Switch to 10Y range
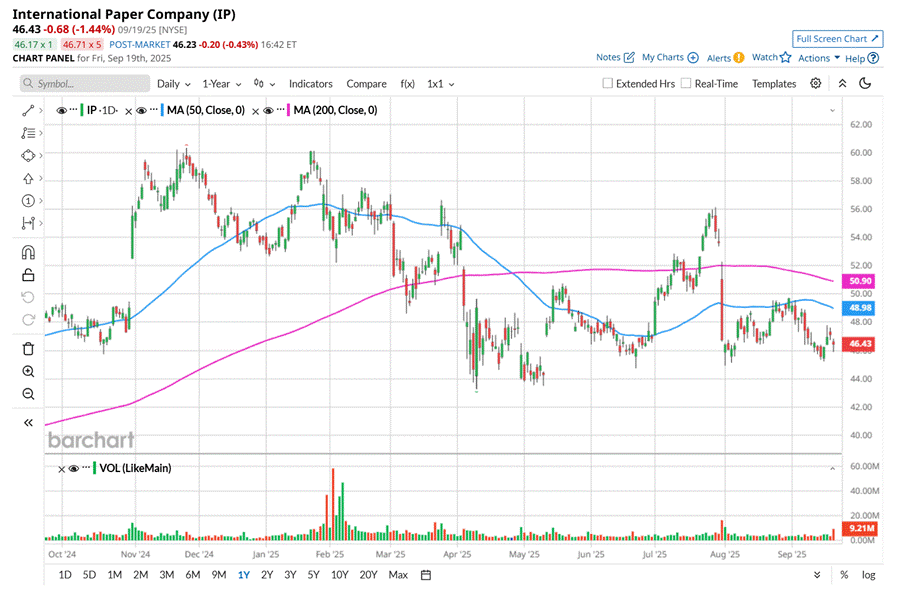 click(x=339, y=575)
